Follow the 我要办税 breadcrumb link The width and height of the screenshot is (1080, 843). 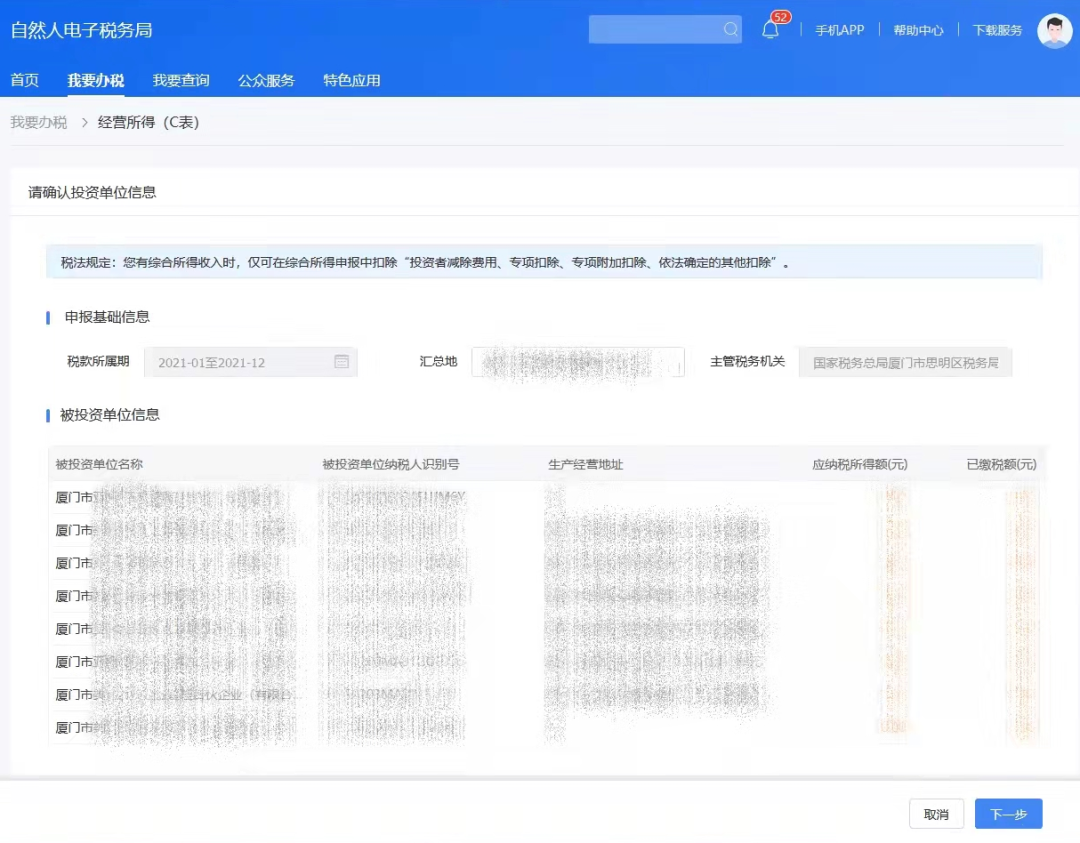[x=38, y=122]
